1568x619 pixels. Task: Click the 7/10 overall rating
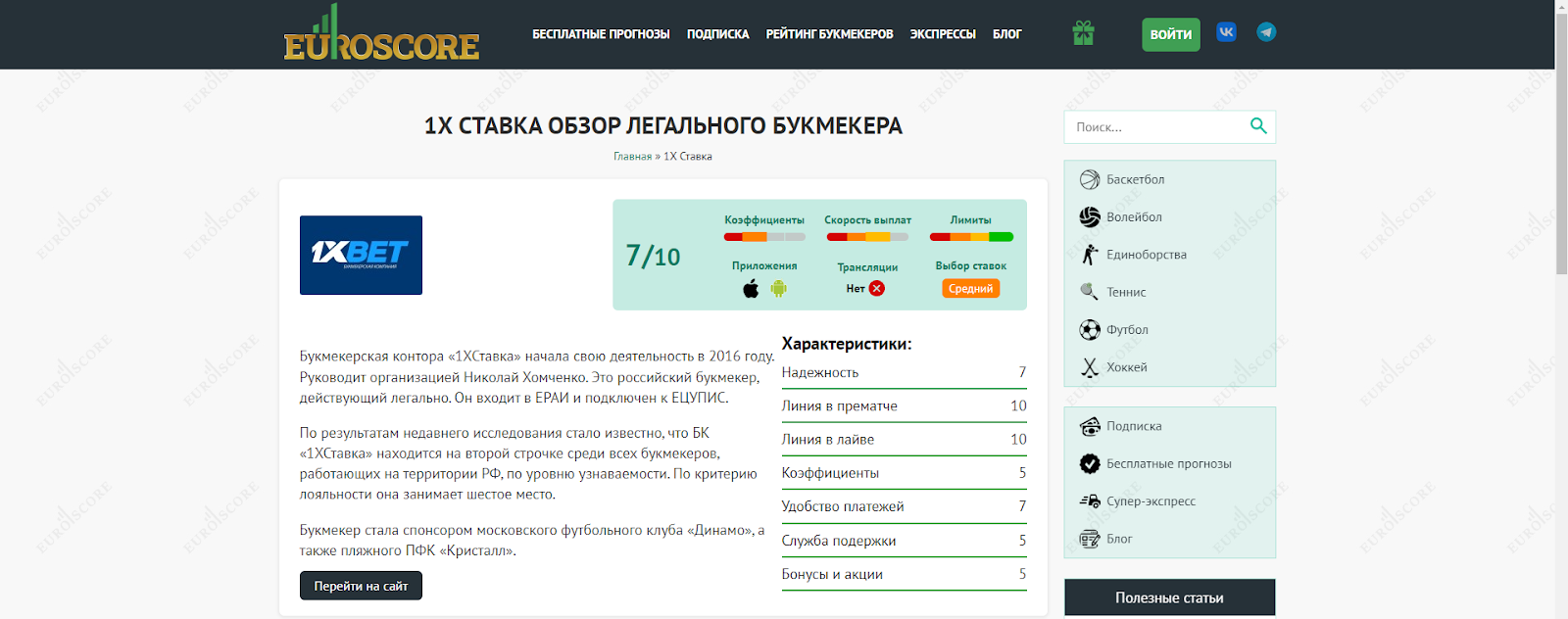(x=653, y=257)
